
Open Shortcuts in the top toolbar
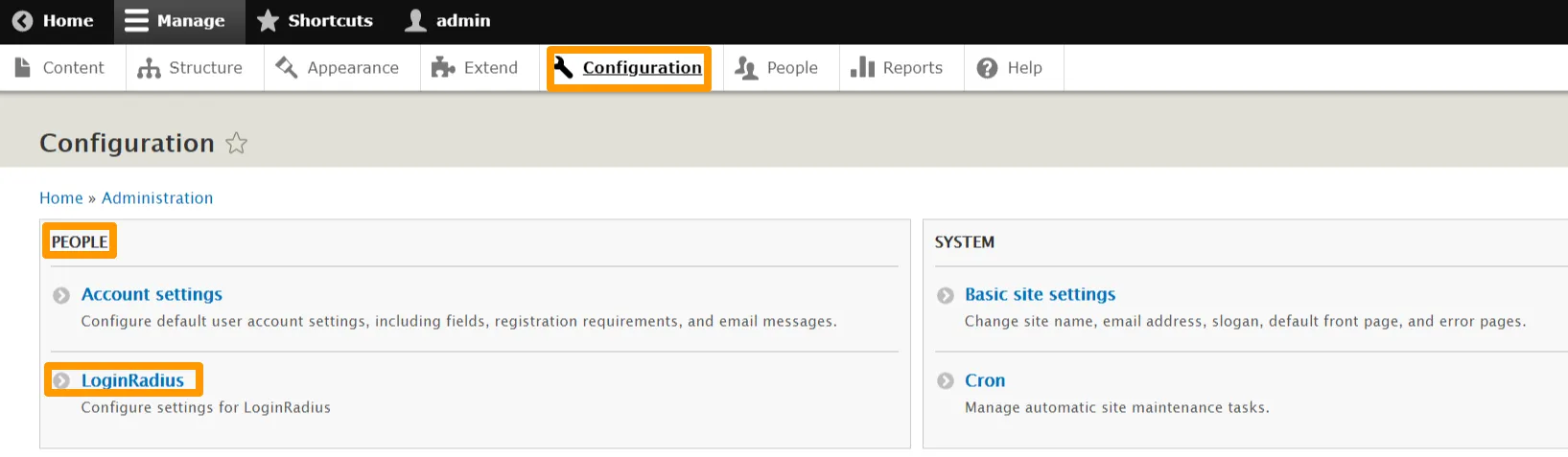(315, 21)
